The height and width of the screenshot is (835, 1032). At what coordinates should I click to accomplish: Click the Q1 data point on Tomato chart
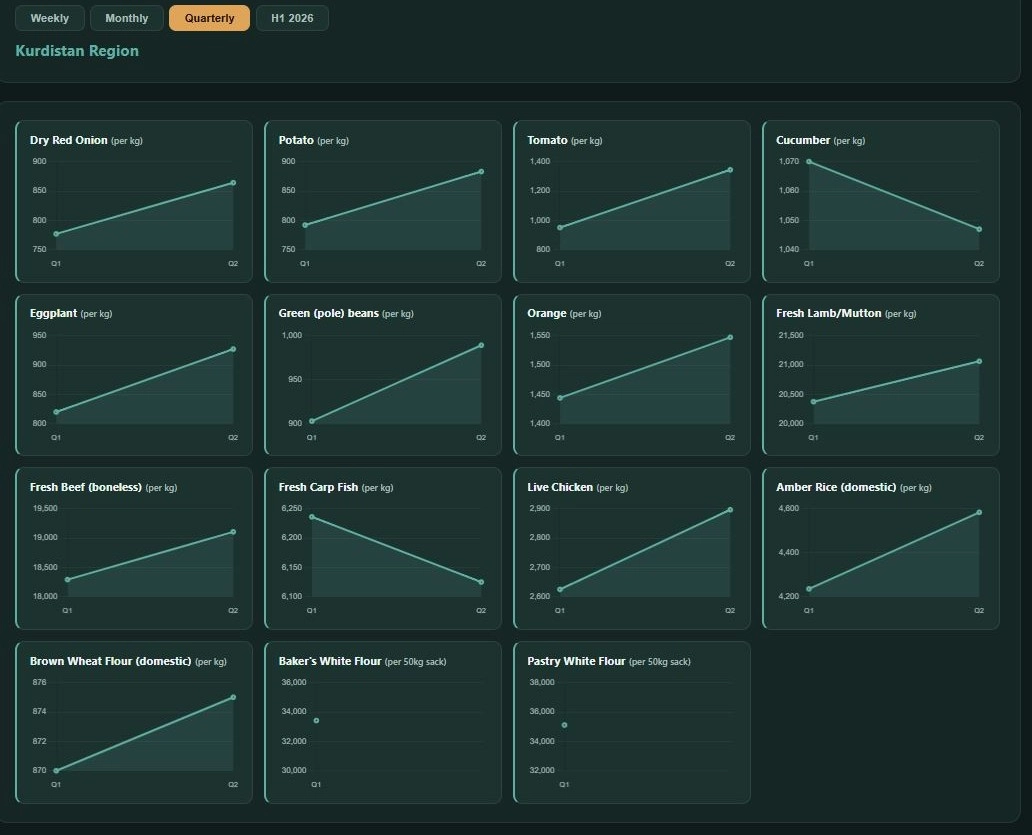559,228
